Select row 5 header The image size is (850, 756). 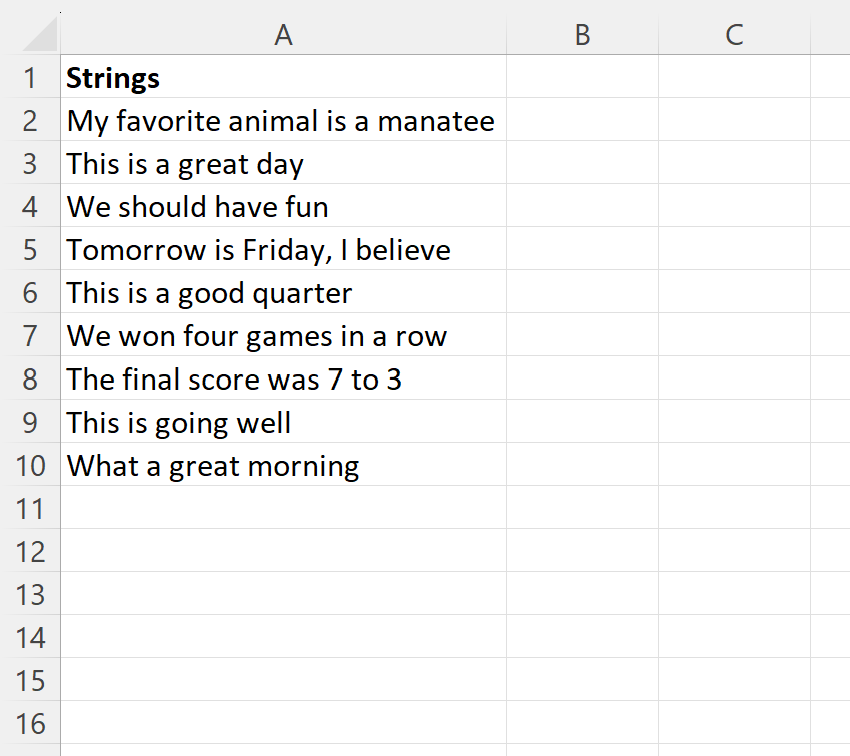click(30, 249)
